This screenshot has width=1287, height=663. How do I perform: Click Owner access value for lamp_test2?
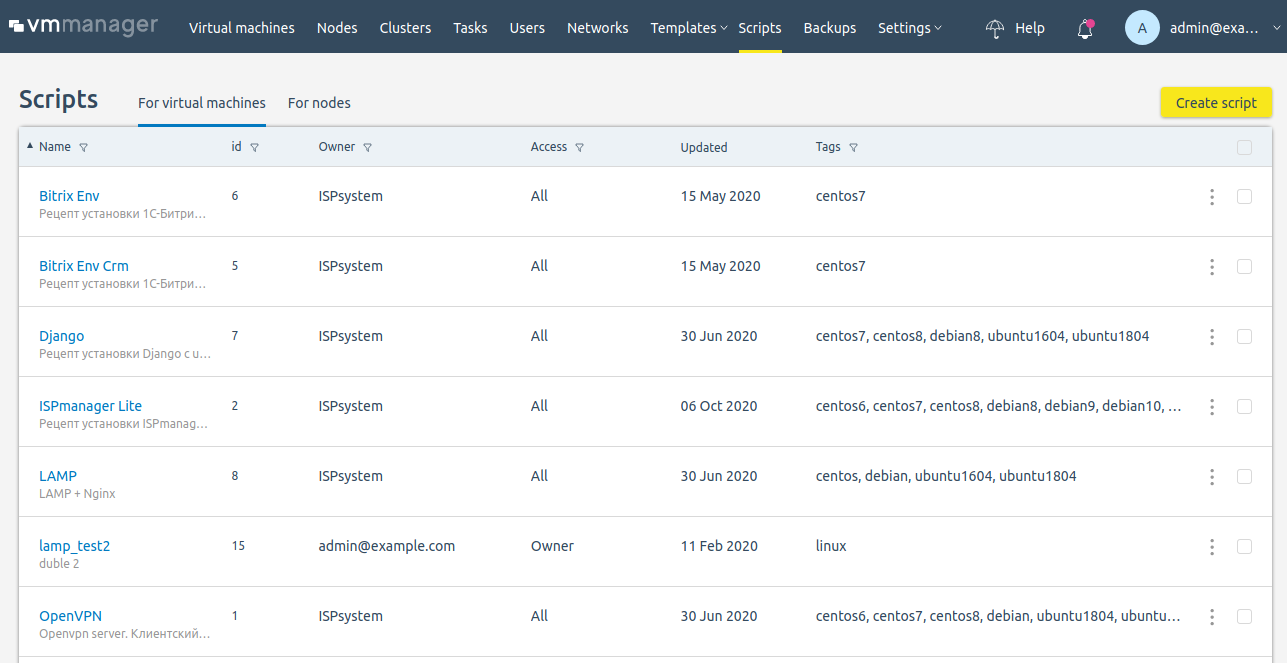coord(552,546)
